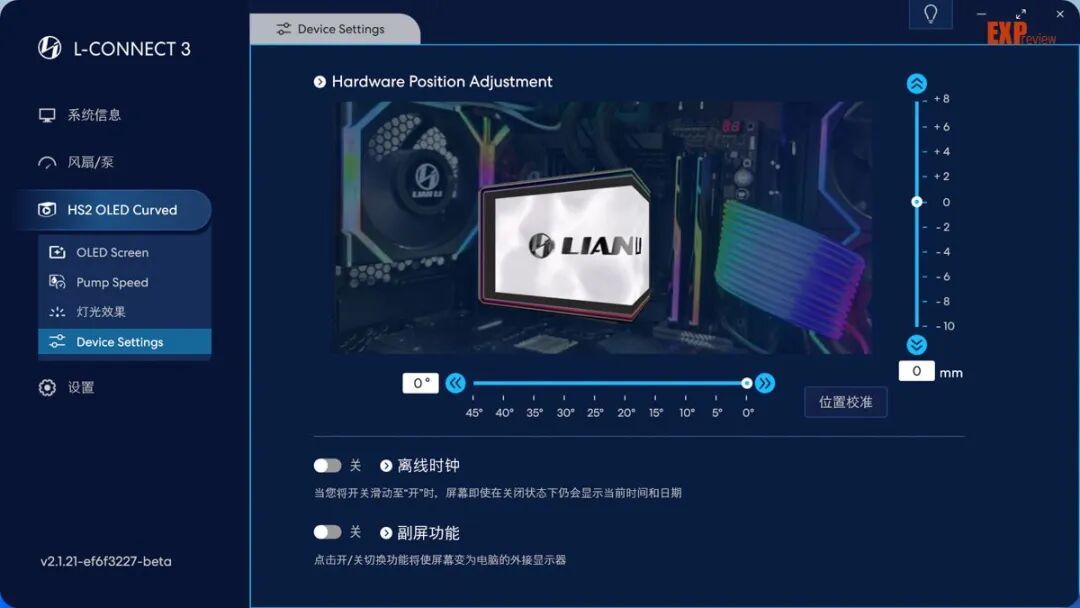The width and height of the screenshot is (1080, 608).
Task: Click the 设置 gear icon
Action: tap(47, 388)
